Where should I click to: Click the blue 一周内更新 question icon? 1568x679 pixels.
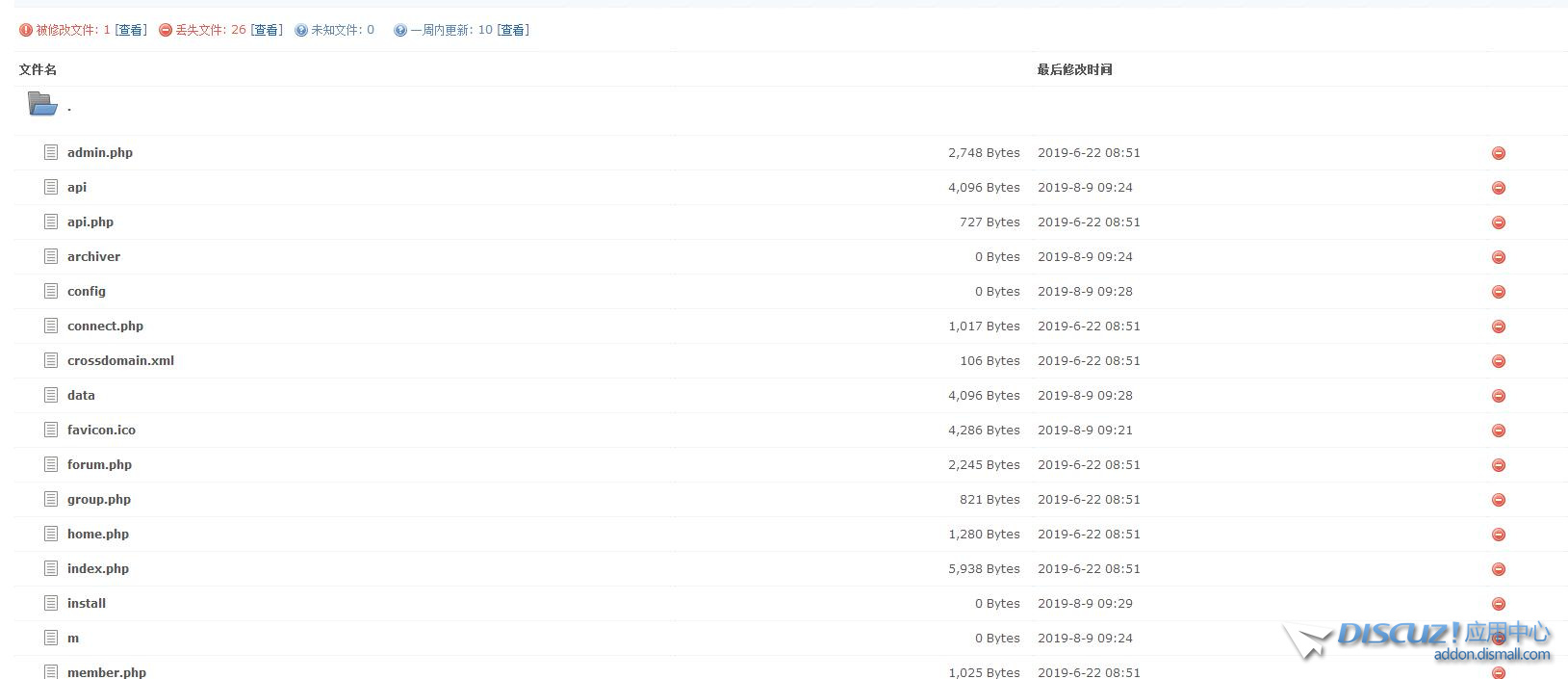pyautogui.click(x=400, y=30)
